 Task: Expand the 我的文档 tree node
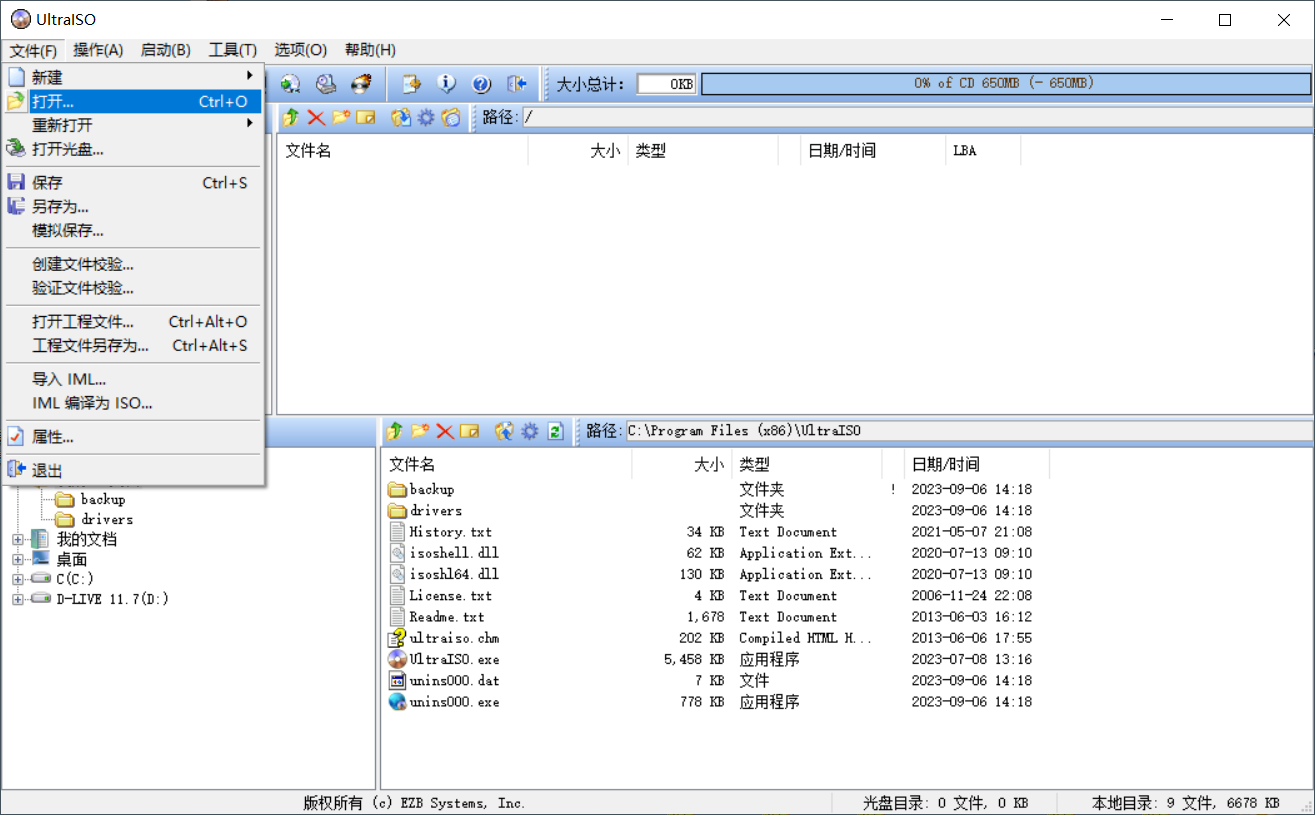coord(18,539)
